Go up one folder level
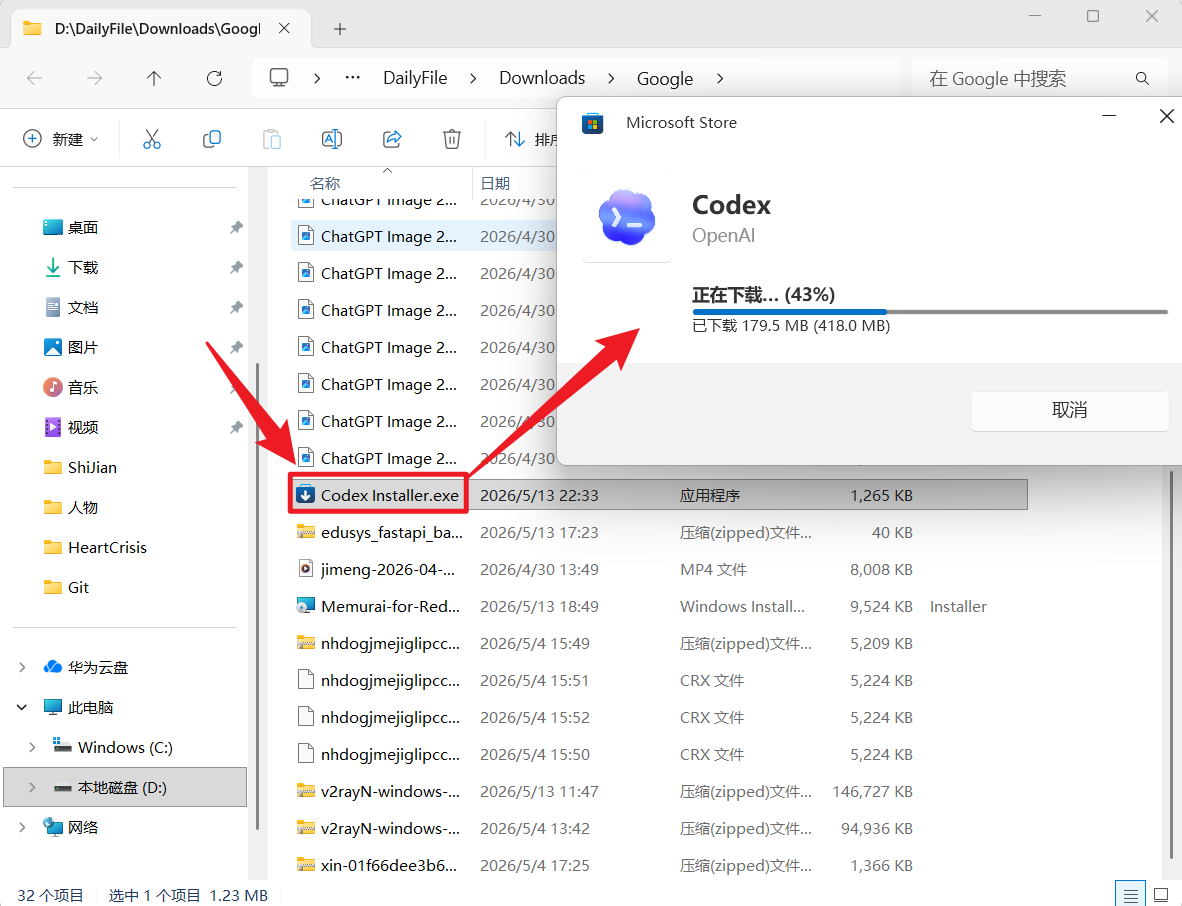 (154, 78)
